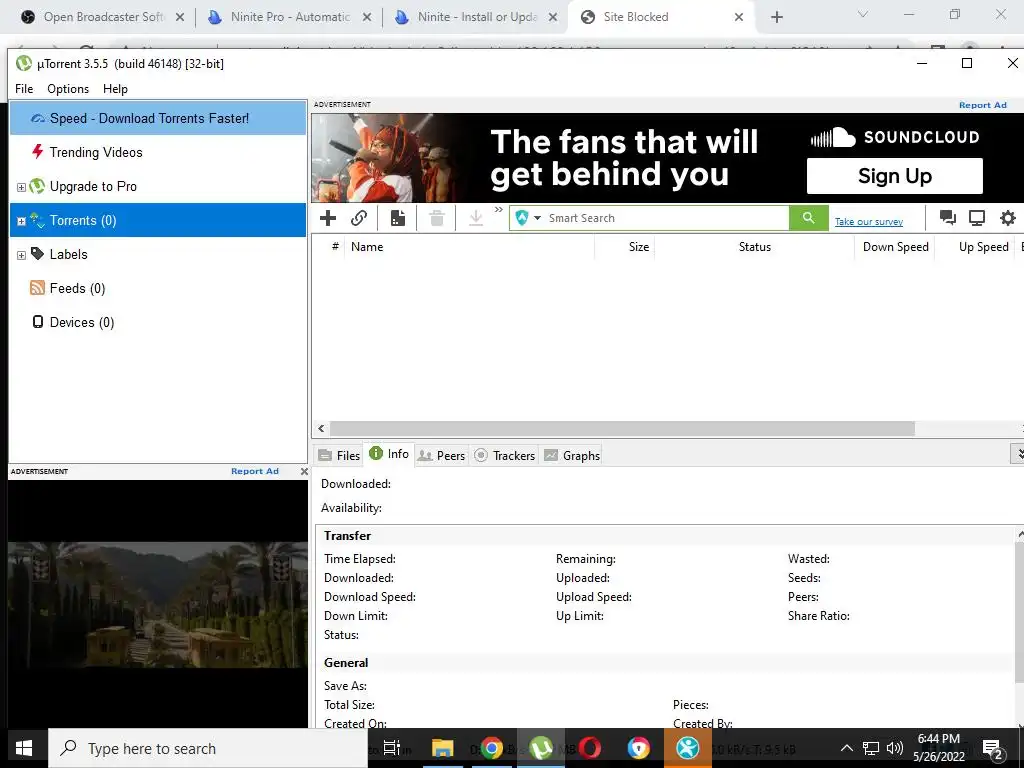
Task: Open the File menu
Action: tap(24, 89)
